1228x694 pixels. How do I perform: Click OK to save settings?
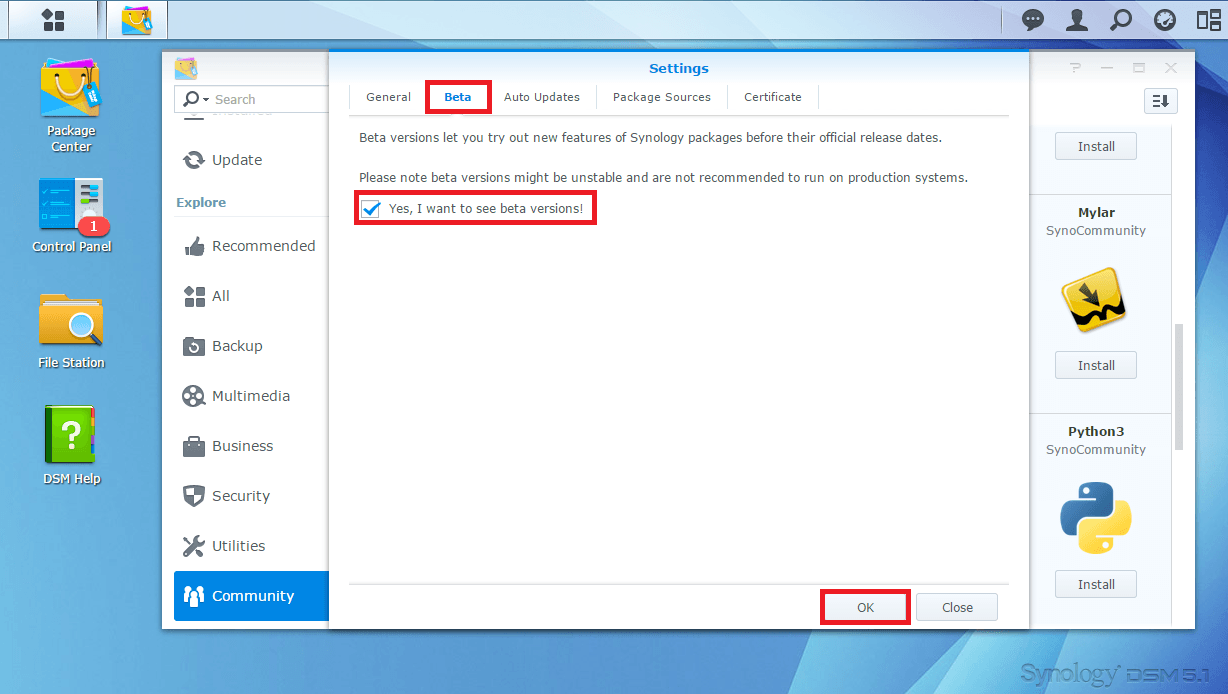point(865,607)
